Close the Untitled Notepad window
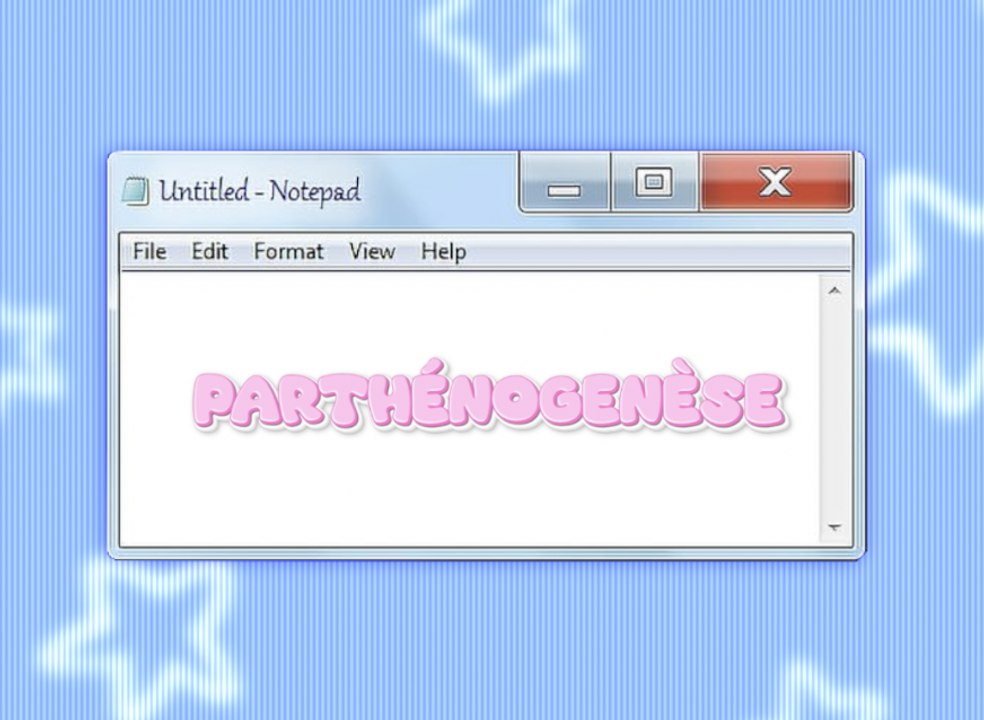 point(776,182)
